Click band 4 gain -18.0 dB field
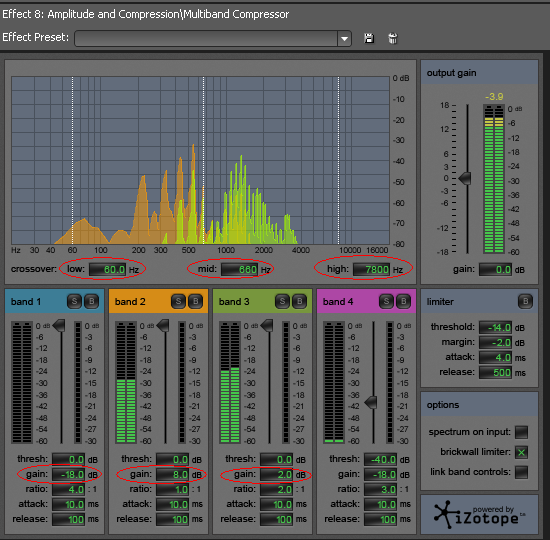The height and width of the screenshot is (540, 550). [380, 474]
